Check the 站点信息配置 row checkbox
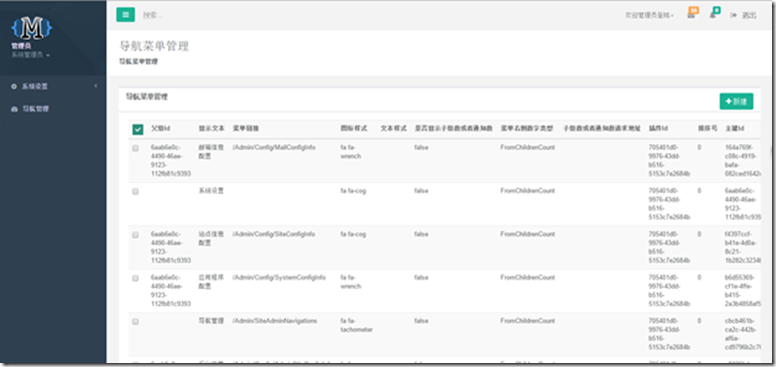The height and width of the screenshot is (367, 776). tap(136, 235)
